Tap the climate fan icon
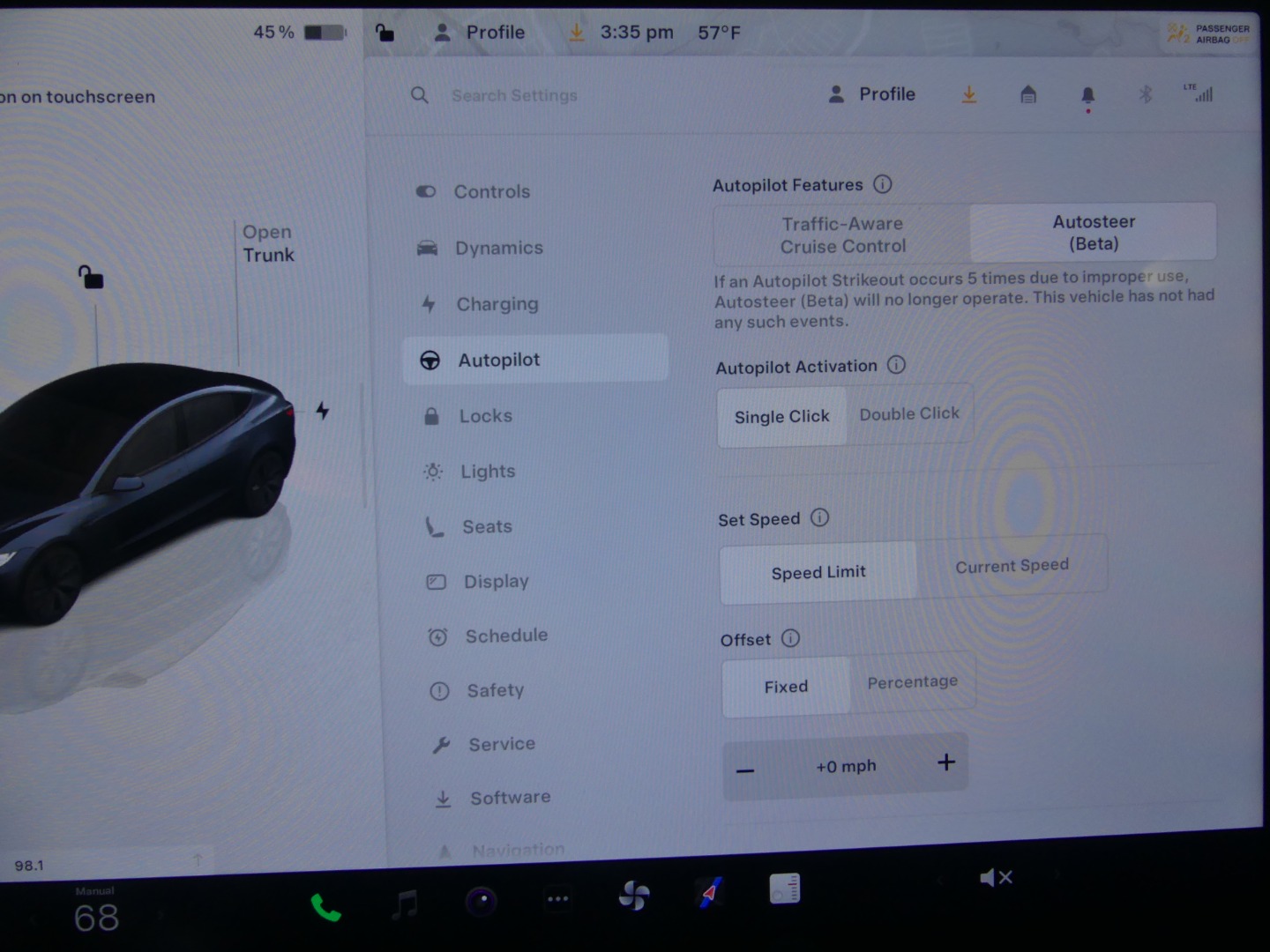The image size is (1270, 952). click(634, 896)
